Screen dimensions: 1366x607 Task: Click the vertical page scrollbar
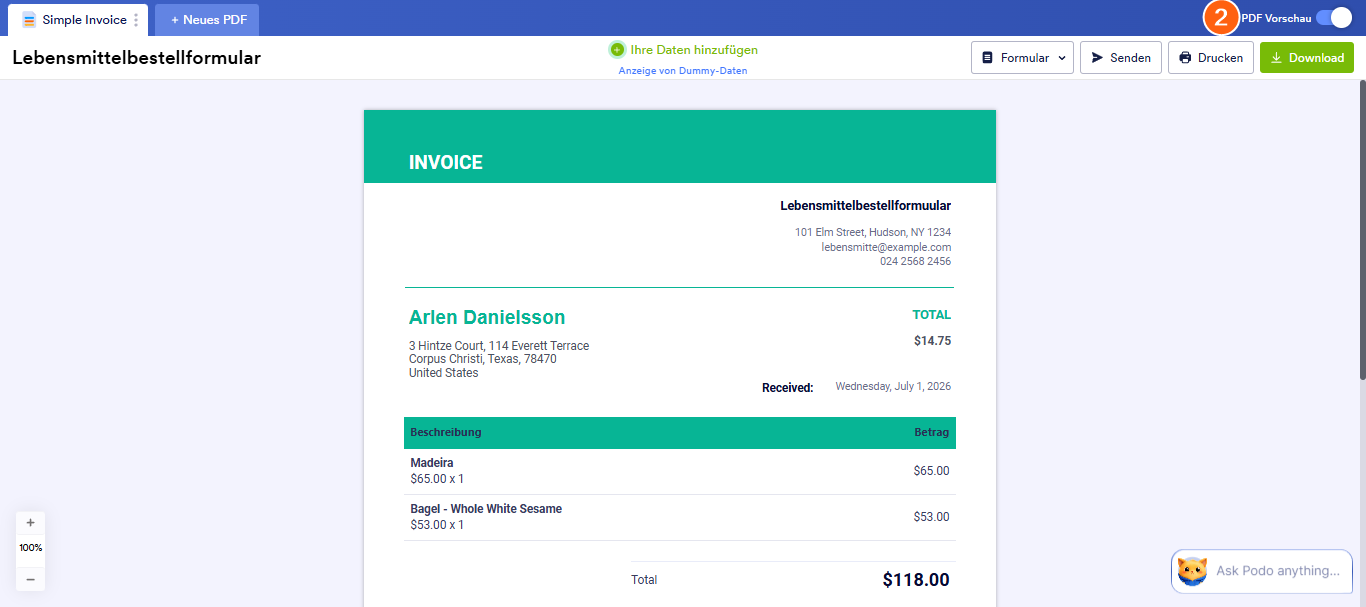(1361, 230)
